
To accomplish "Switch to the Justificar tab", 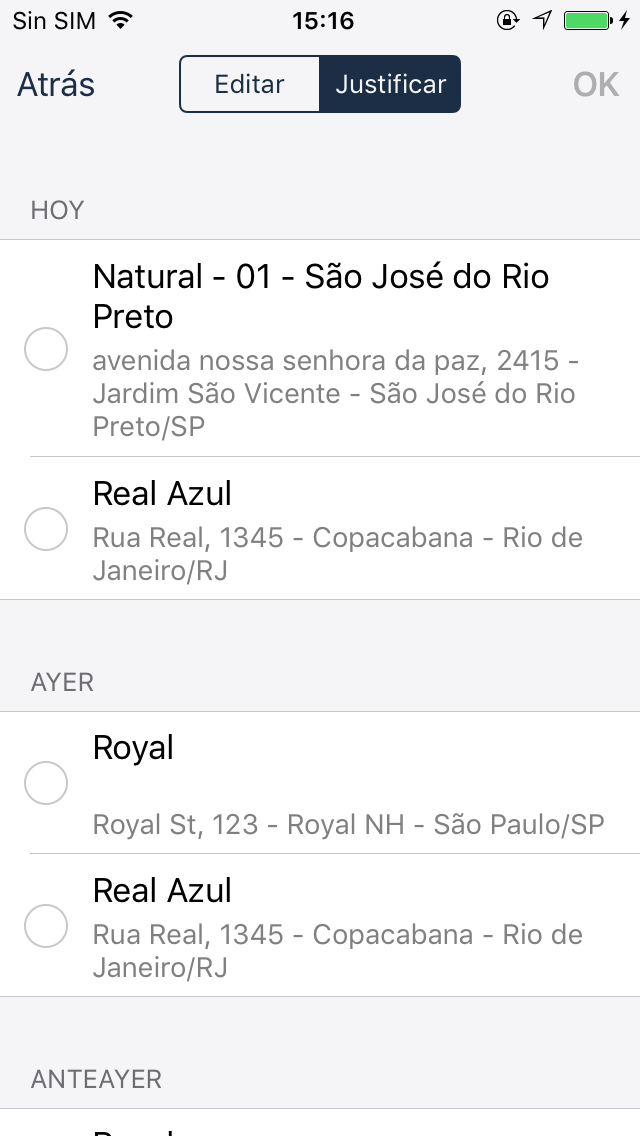I will (390, 84).
